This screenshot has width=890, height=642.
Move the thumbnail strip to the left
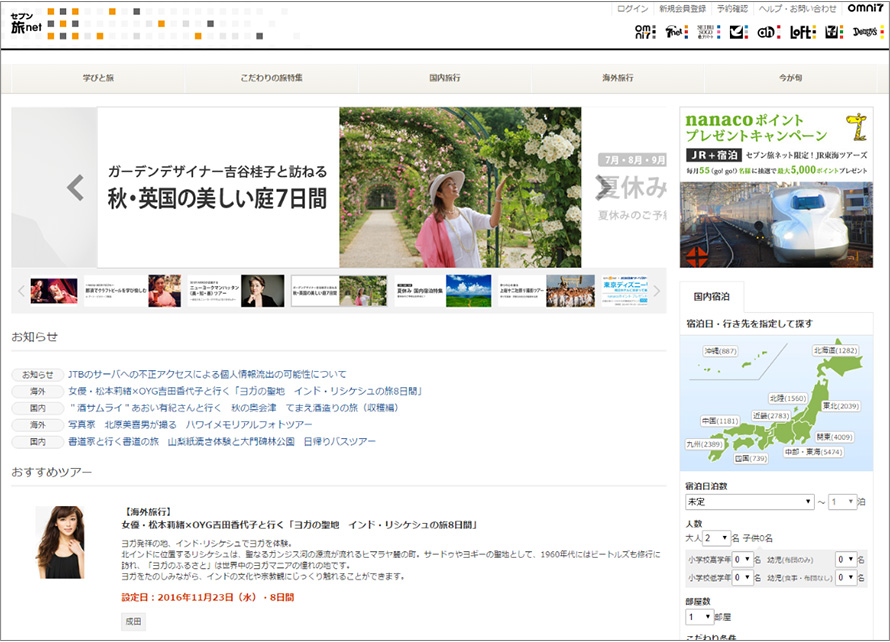[22, 291]
